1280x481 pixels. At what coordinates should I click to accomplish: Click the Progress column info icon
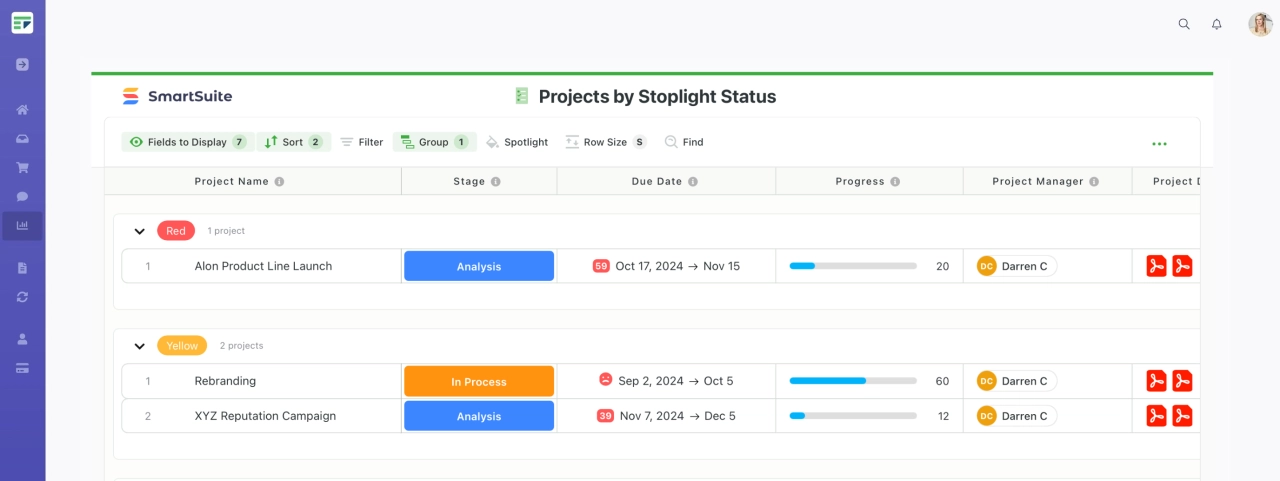tap(895, 182)
